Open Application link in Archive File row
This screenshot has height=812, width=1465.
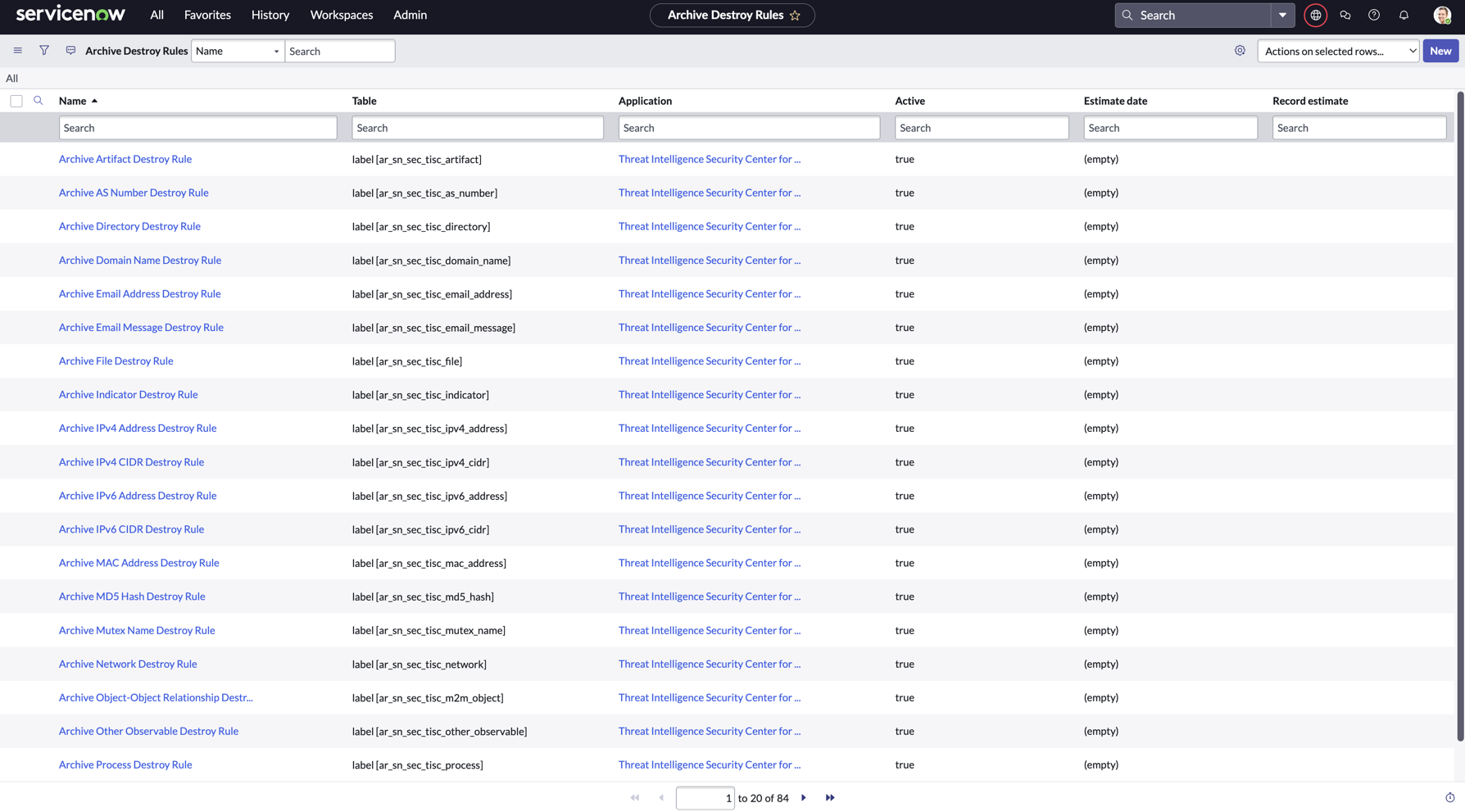click(x=710, y=361)
